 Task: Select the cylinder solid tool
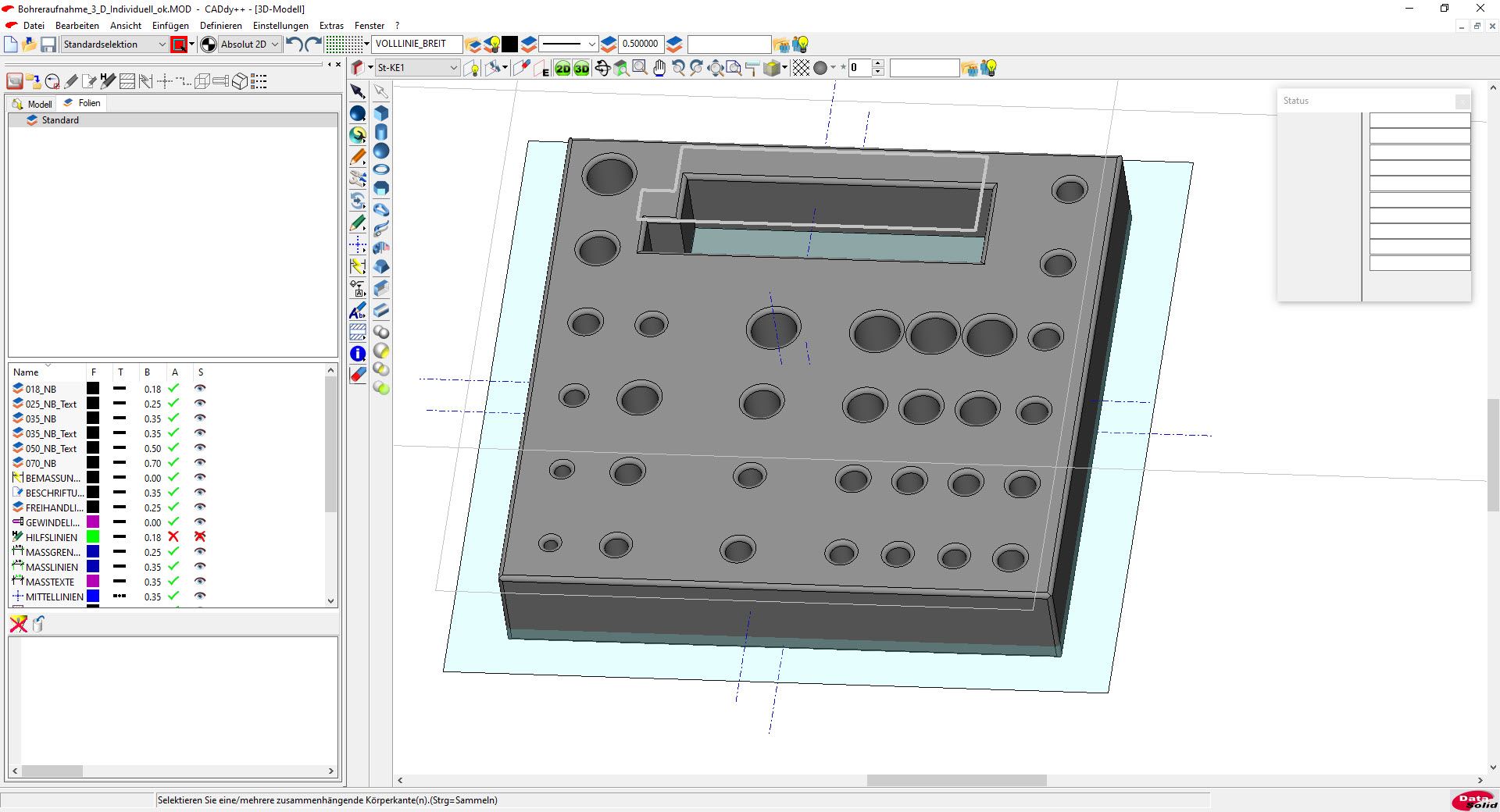(x=381, y=132)
